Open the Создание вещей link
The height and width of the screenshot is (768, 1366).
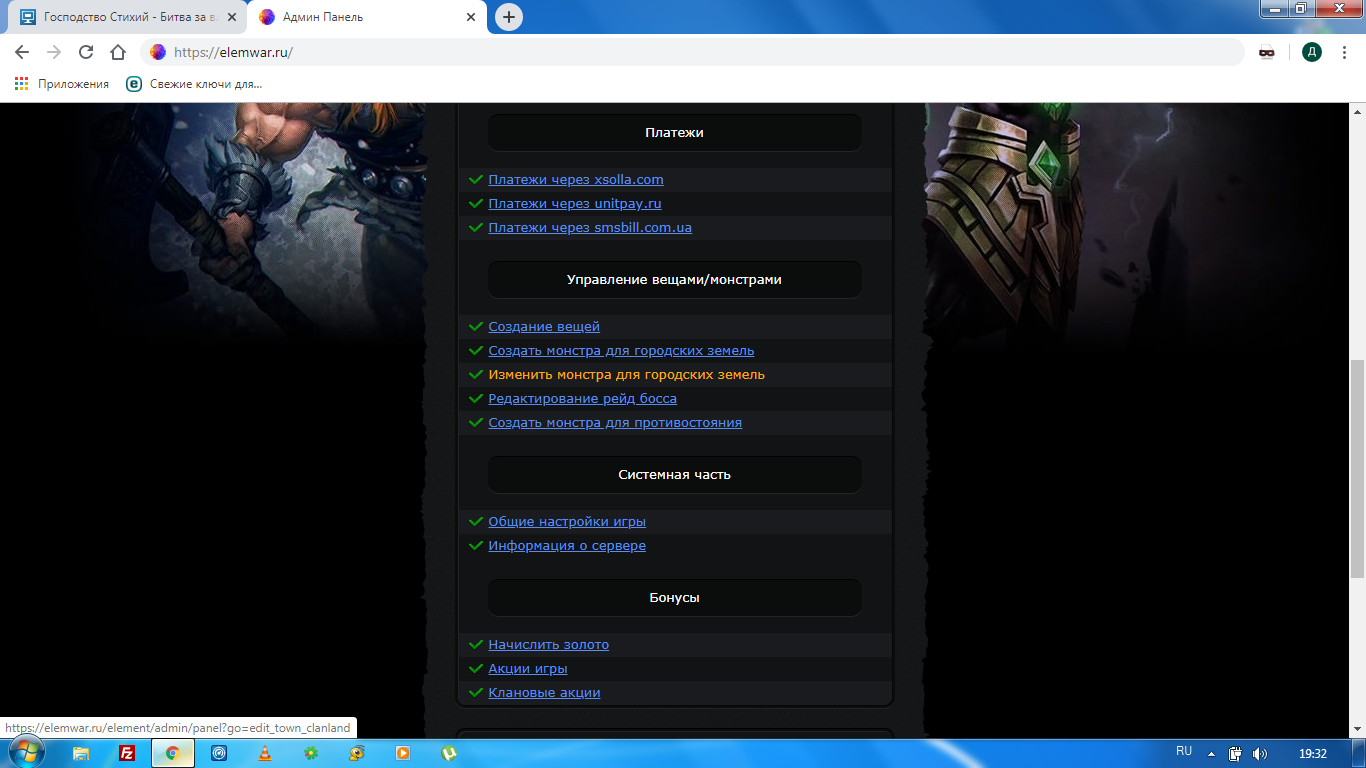tap(544, 327)
